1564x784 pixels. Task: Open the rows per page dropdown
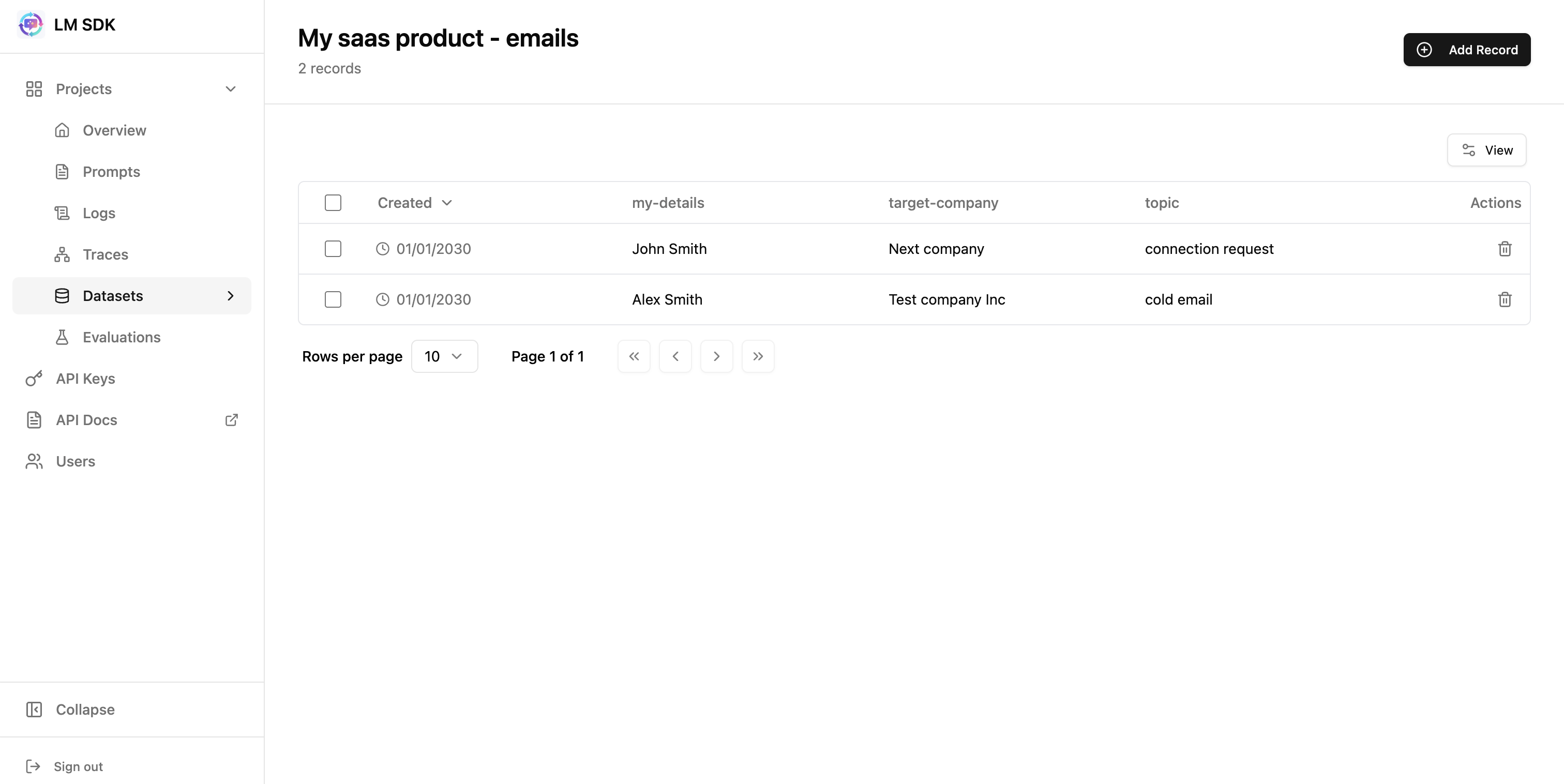pos(444,356)
